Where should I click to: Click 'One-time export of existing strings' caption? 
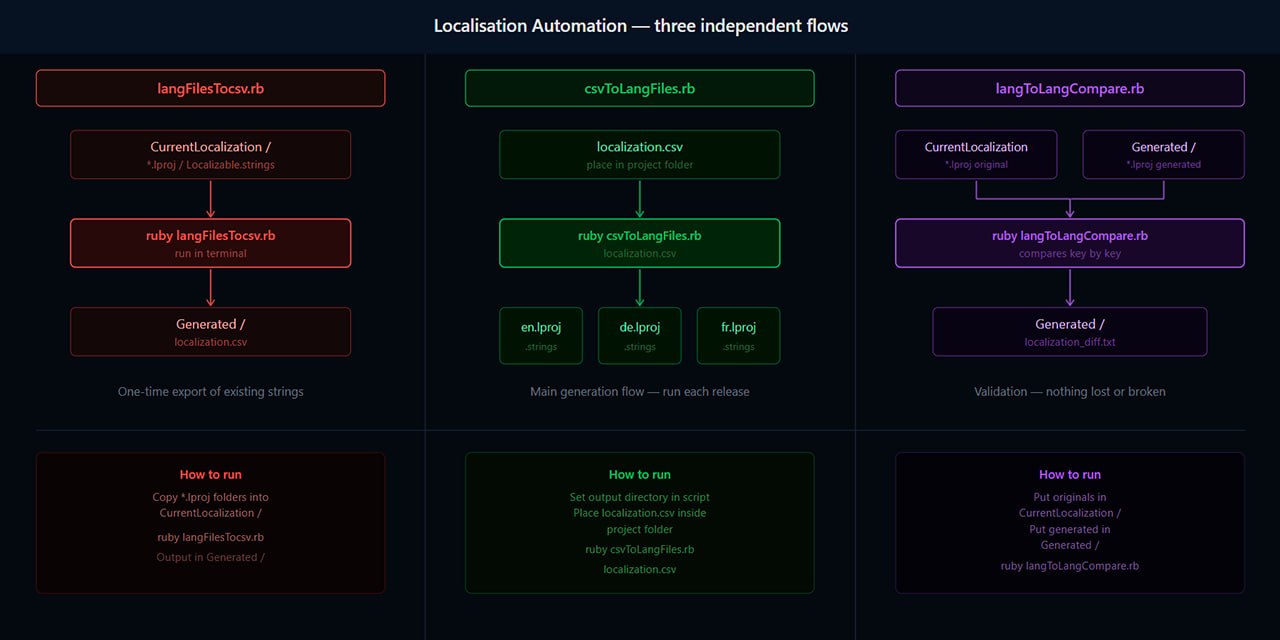[x=210, y=392]
